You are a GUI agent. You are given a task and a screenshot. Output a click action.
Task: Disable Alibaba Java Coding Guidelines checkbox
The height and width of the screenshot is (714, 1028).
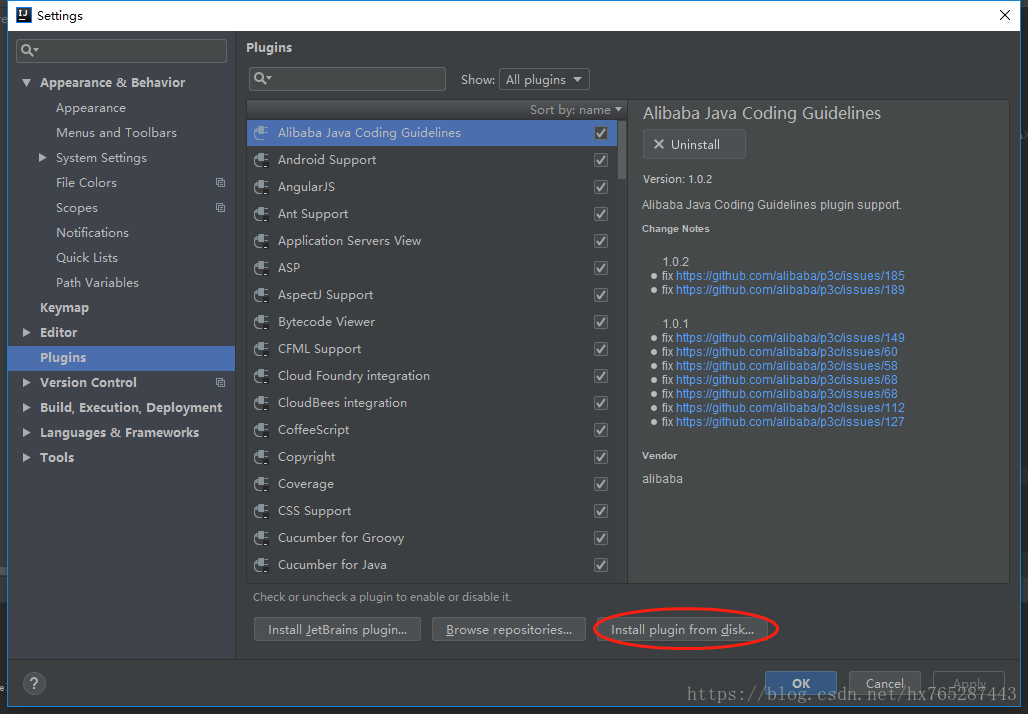tap(601, 133)
